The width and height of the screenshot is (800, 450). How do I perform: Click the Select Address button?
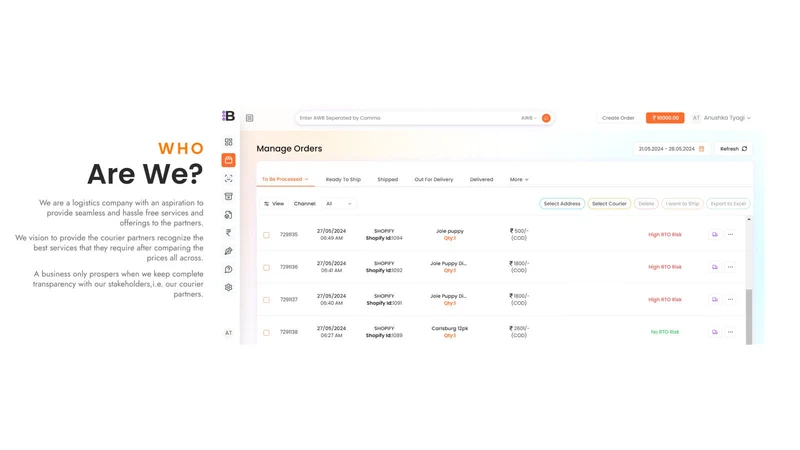562,204
